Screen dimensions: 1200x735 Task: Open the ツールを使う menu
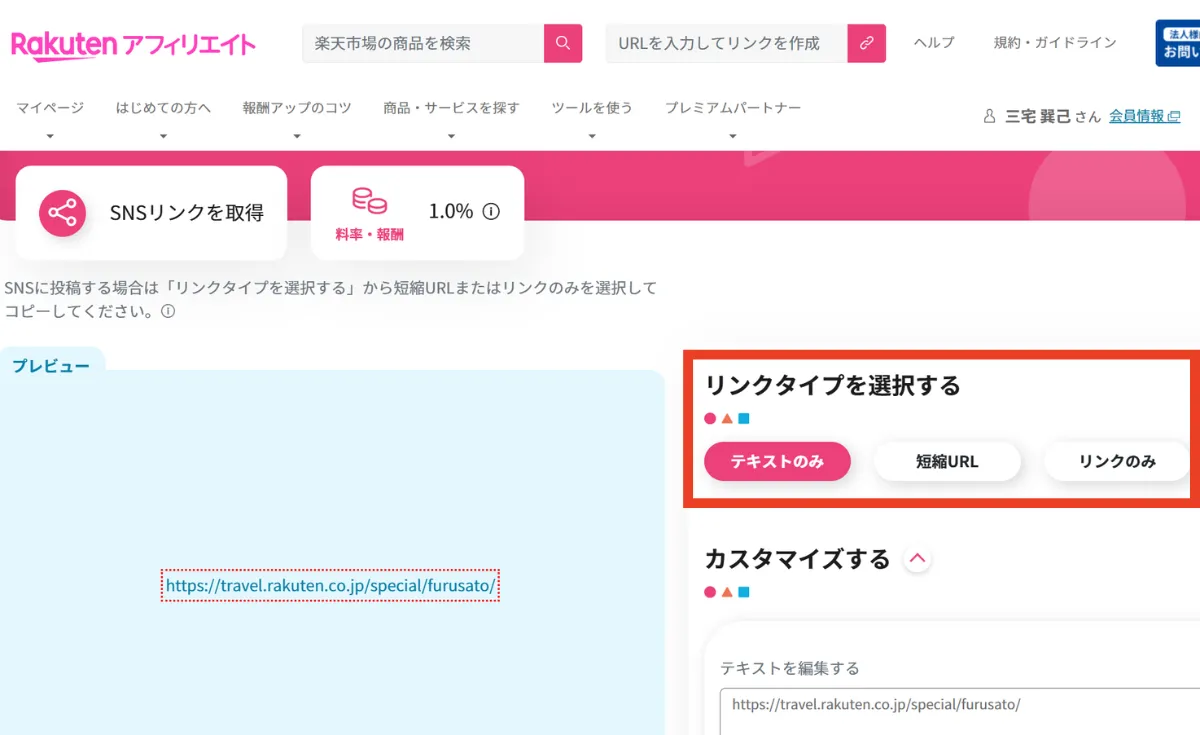[x=592, y=108]
